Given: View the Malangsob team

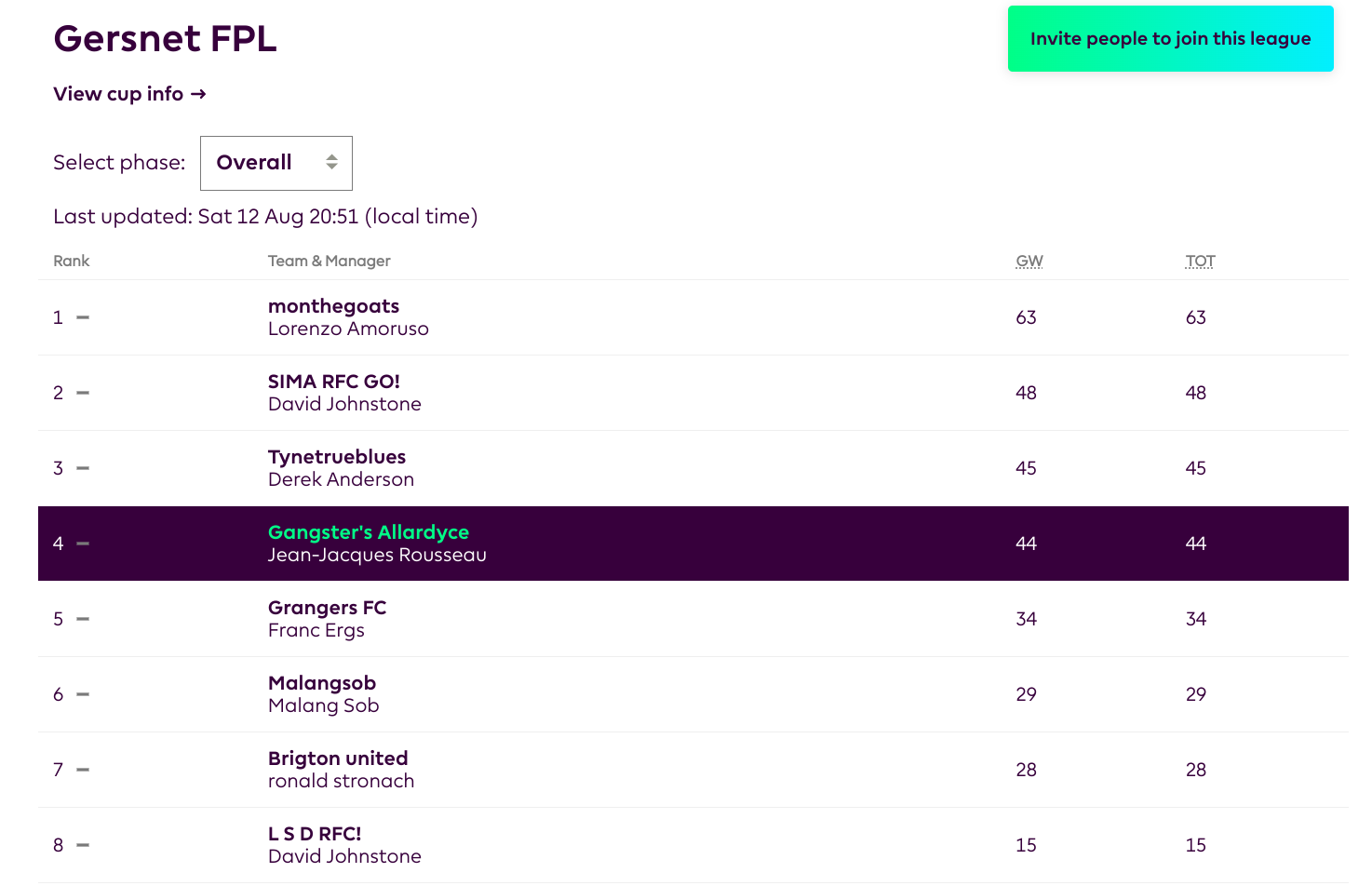Looking at the screenshot, I should (x=321, y=683).
